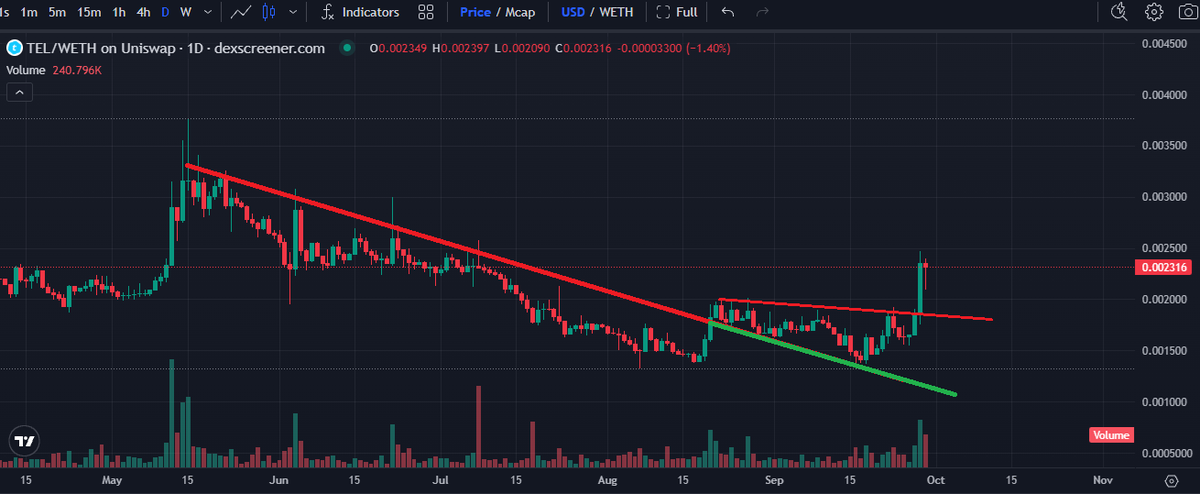Collapse the legend with the chevron button
This screenshot has width=1200, height=494.
pos(20,93)
